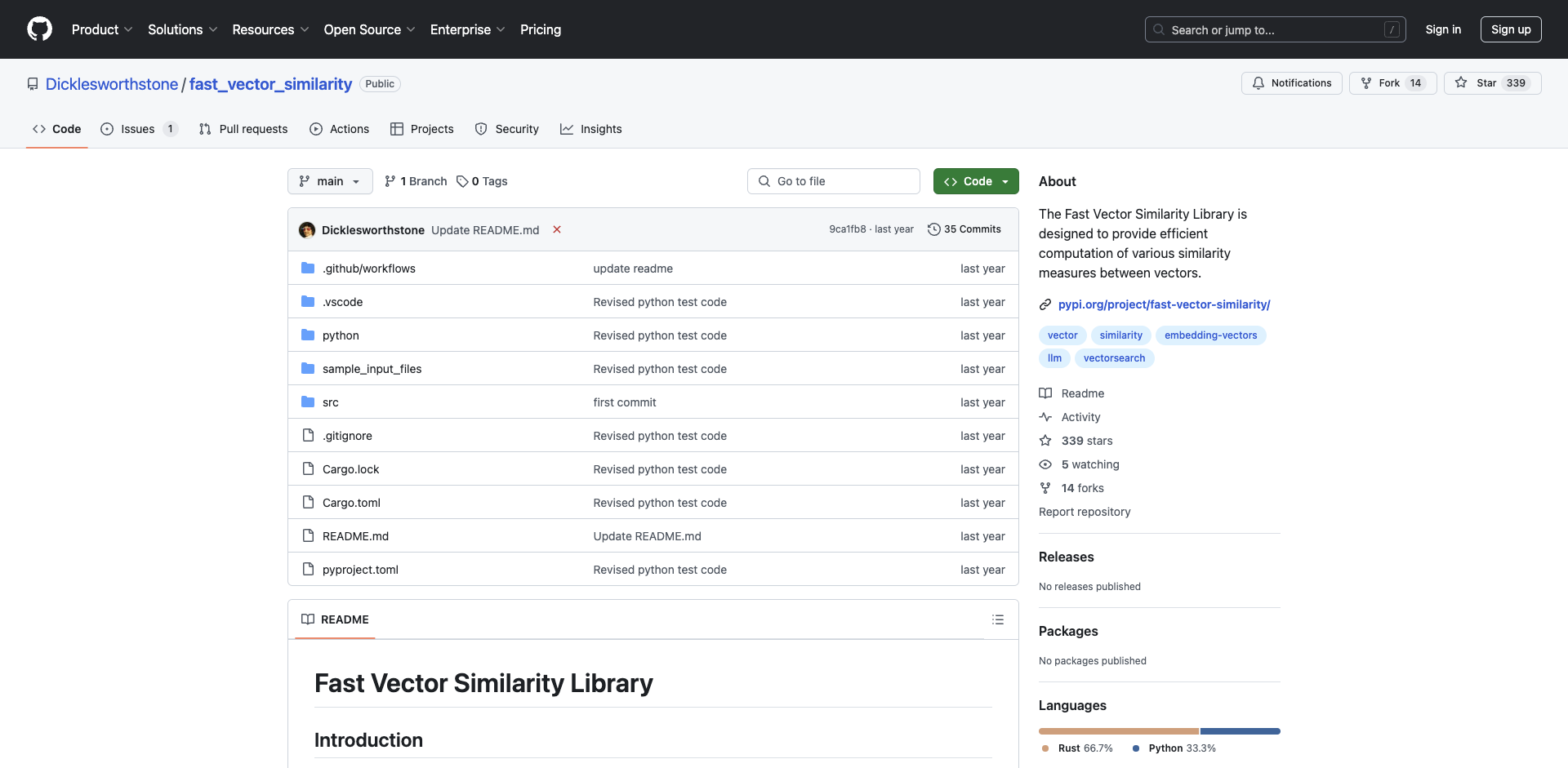View the 35 Commits history
The image size is (1568, 768).
coord(964,229)
